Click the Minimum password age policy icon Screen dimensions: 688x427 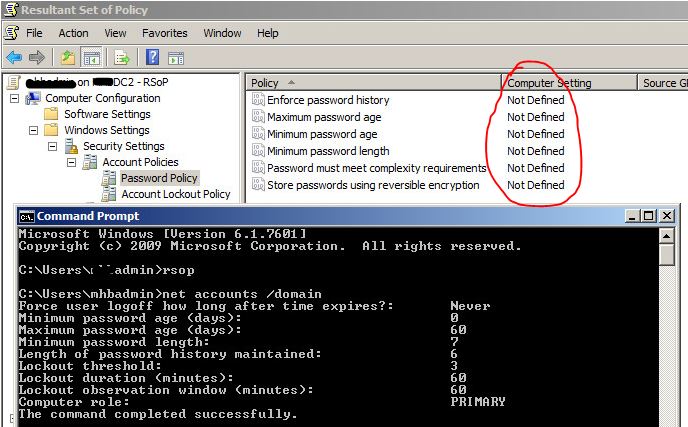(258, 133)
